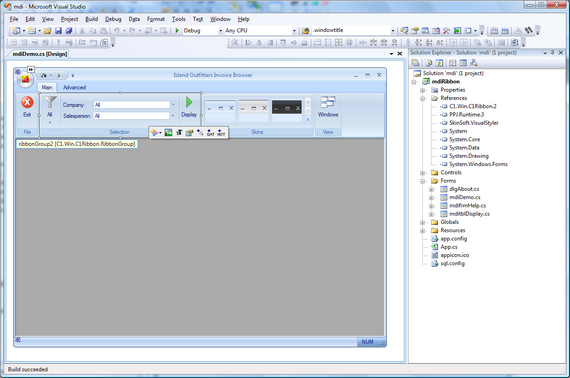The image size is (570, 378).
Task: Select dlgAbout.cs in Solution Explorer
Action: coord(464,189)
